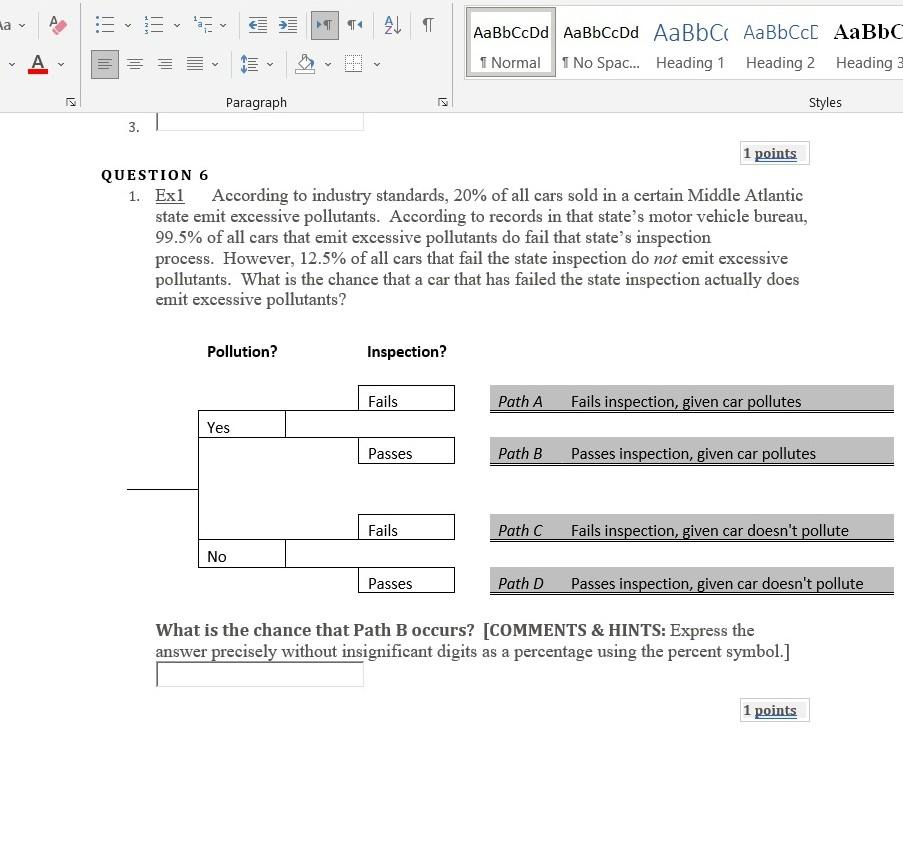Click the Pollution? column label

[242, 351]
